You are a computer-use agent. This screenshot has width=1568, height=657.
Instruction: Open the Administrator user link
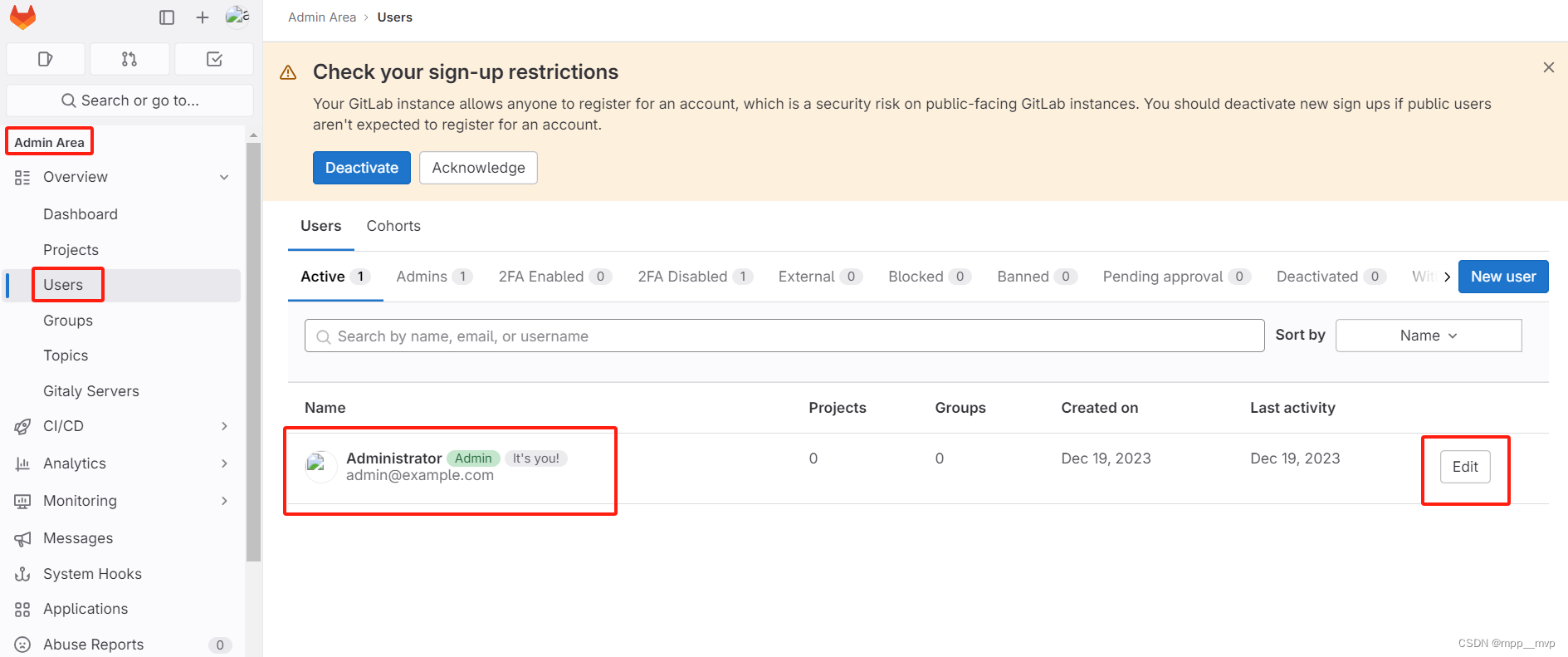[394, 458]
